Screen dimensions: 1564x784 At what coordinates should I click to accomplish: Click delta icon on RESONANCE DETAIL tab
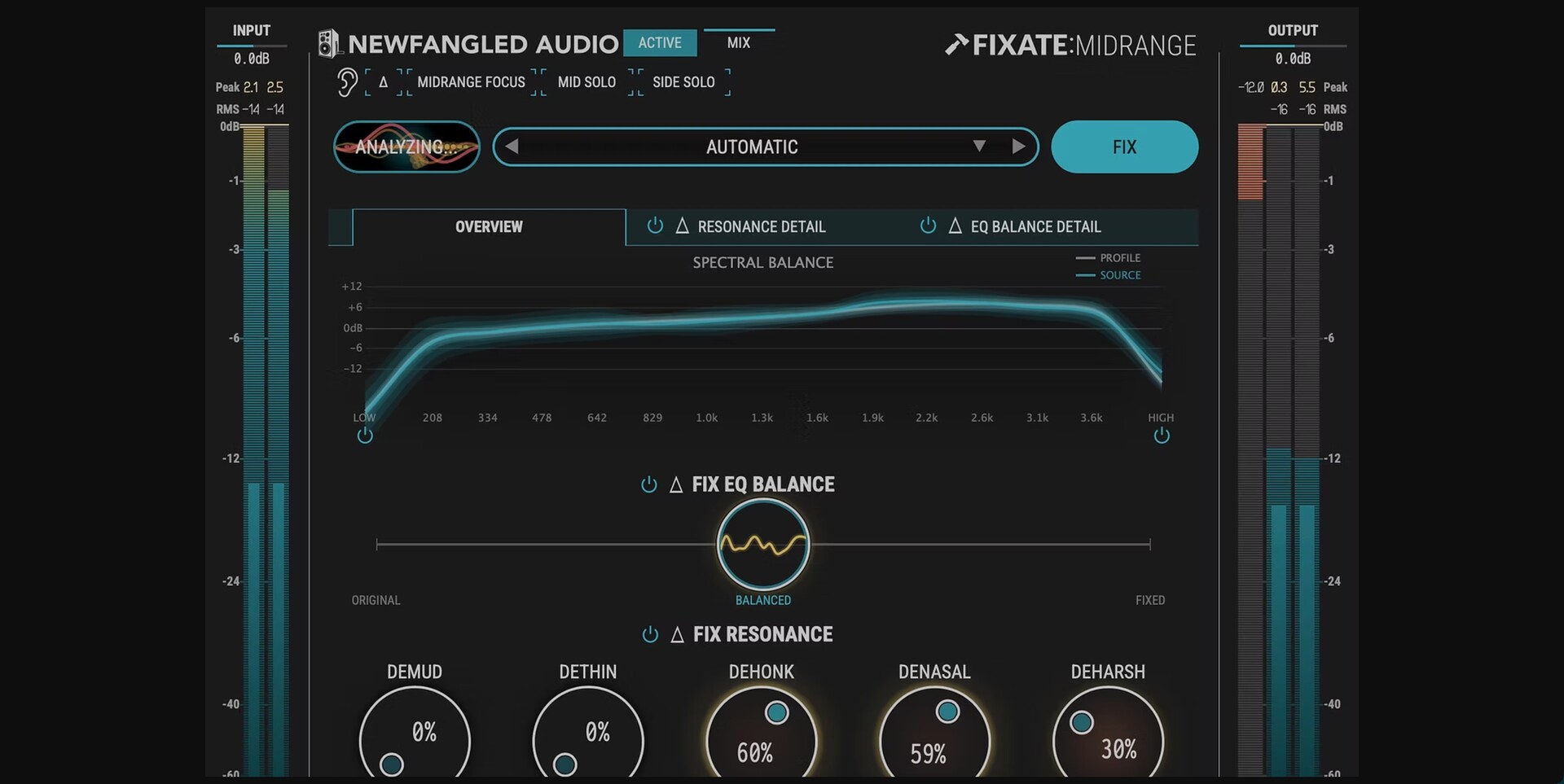(x=682, y=226)
